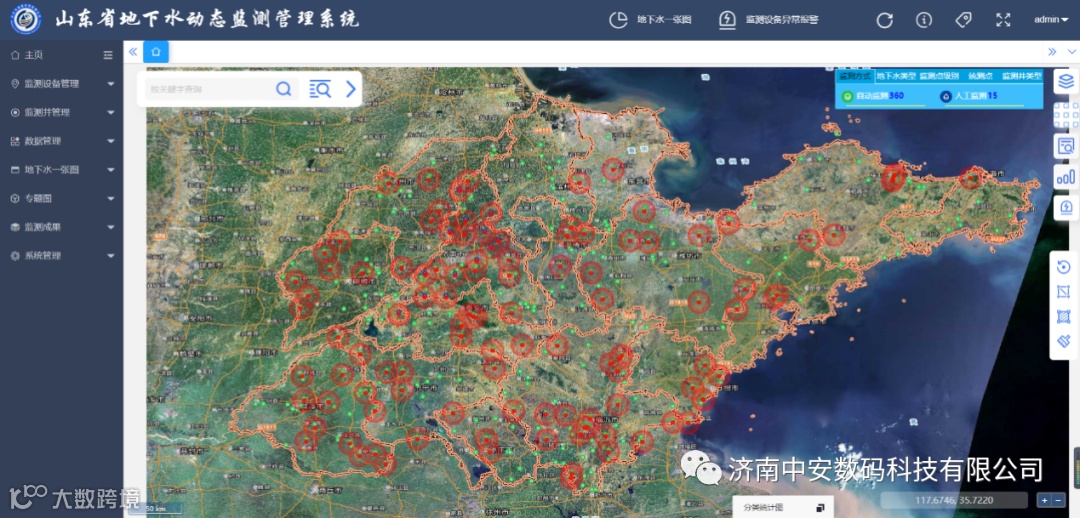The width and height of the screenshot is (1080, 518).
Task: Open the 地下水一张图 header shortcut
Action: coord(650,20)
